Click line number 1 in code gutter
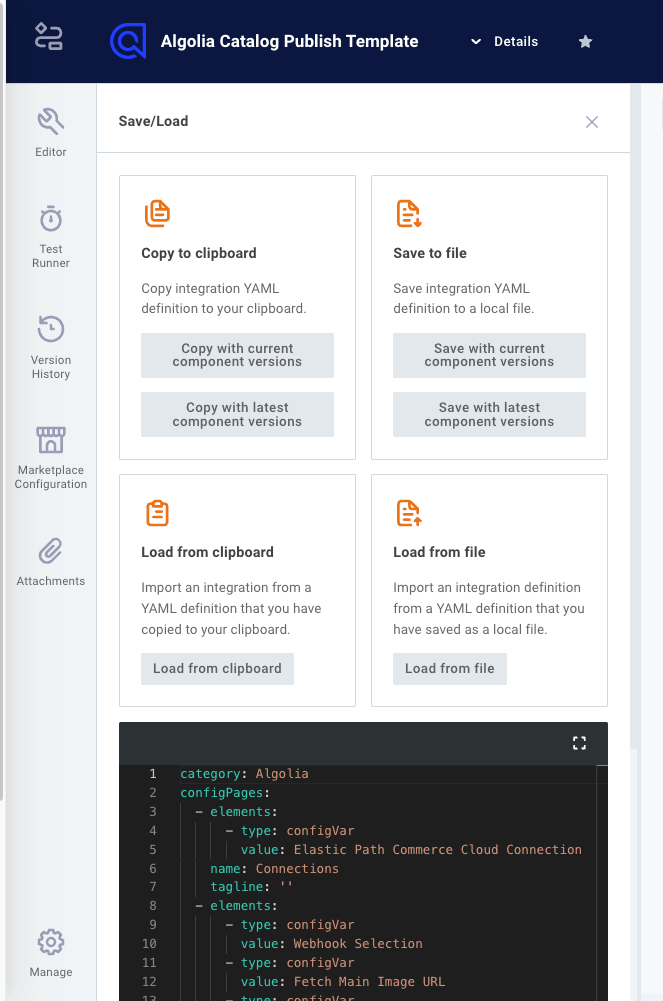Screen dimensions: 663x1001 (x=153, y=774)
